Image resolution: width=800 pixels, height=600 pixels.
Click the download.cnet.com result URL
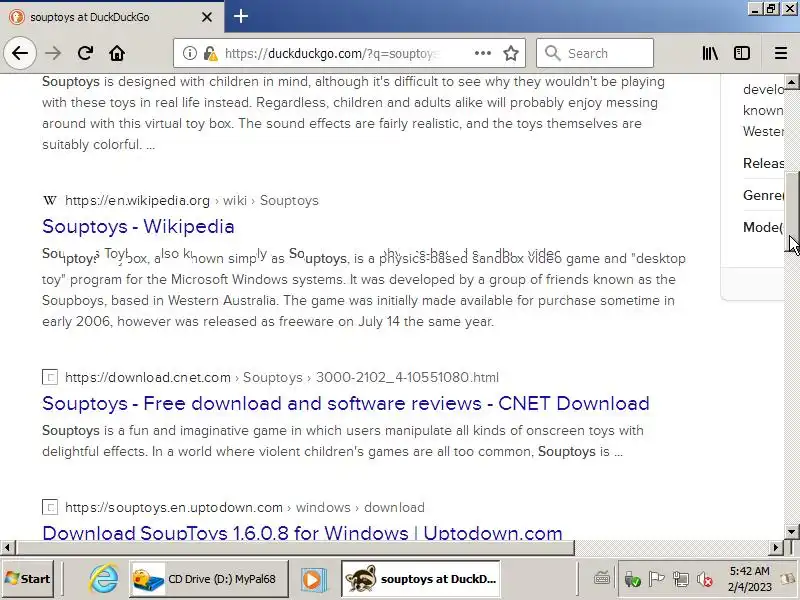tap(282, 378)
